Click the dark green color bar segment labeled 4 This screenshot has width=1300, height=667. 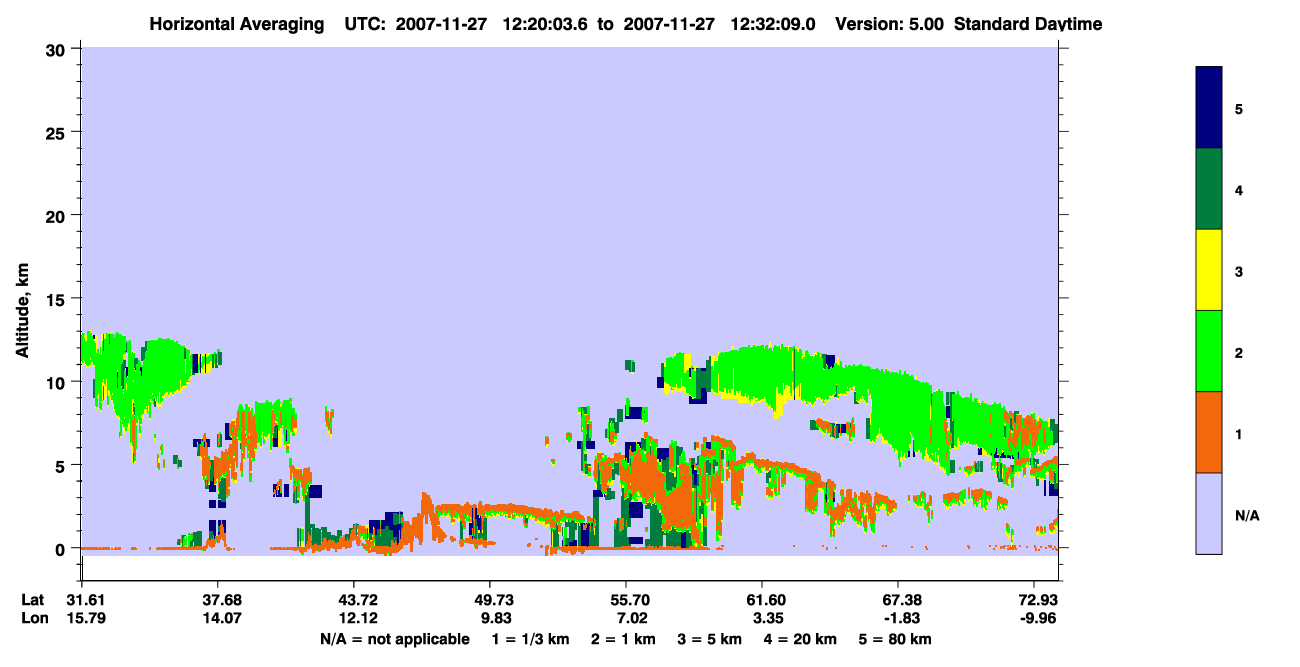click(1208, 189)
